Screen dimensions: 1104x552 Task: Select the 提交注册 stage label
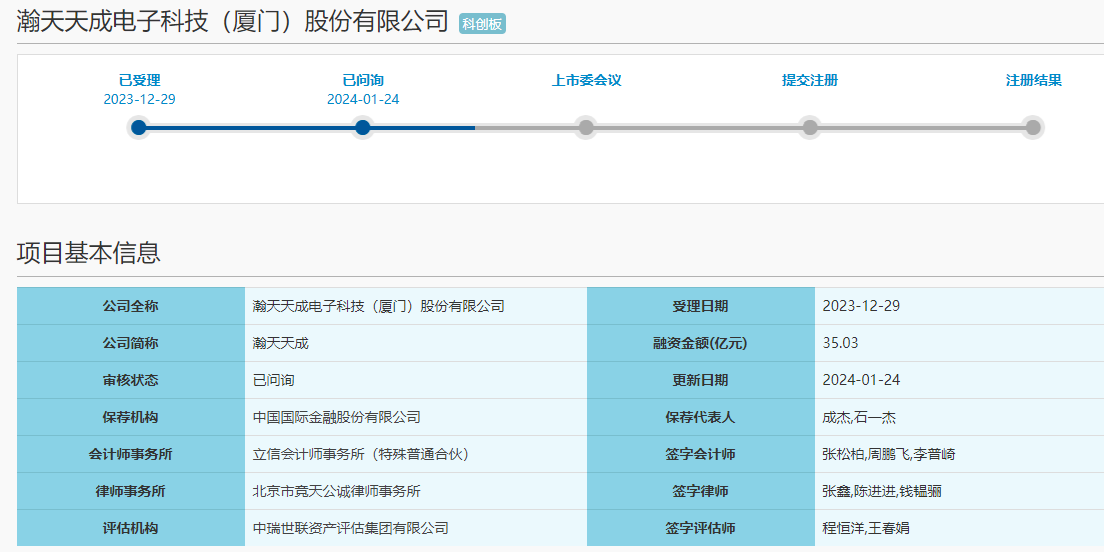[x=810, y=80]
